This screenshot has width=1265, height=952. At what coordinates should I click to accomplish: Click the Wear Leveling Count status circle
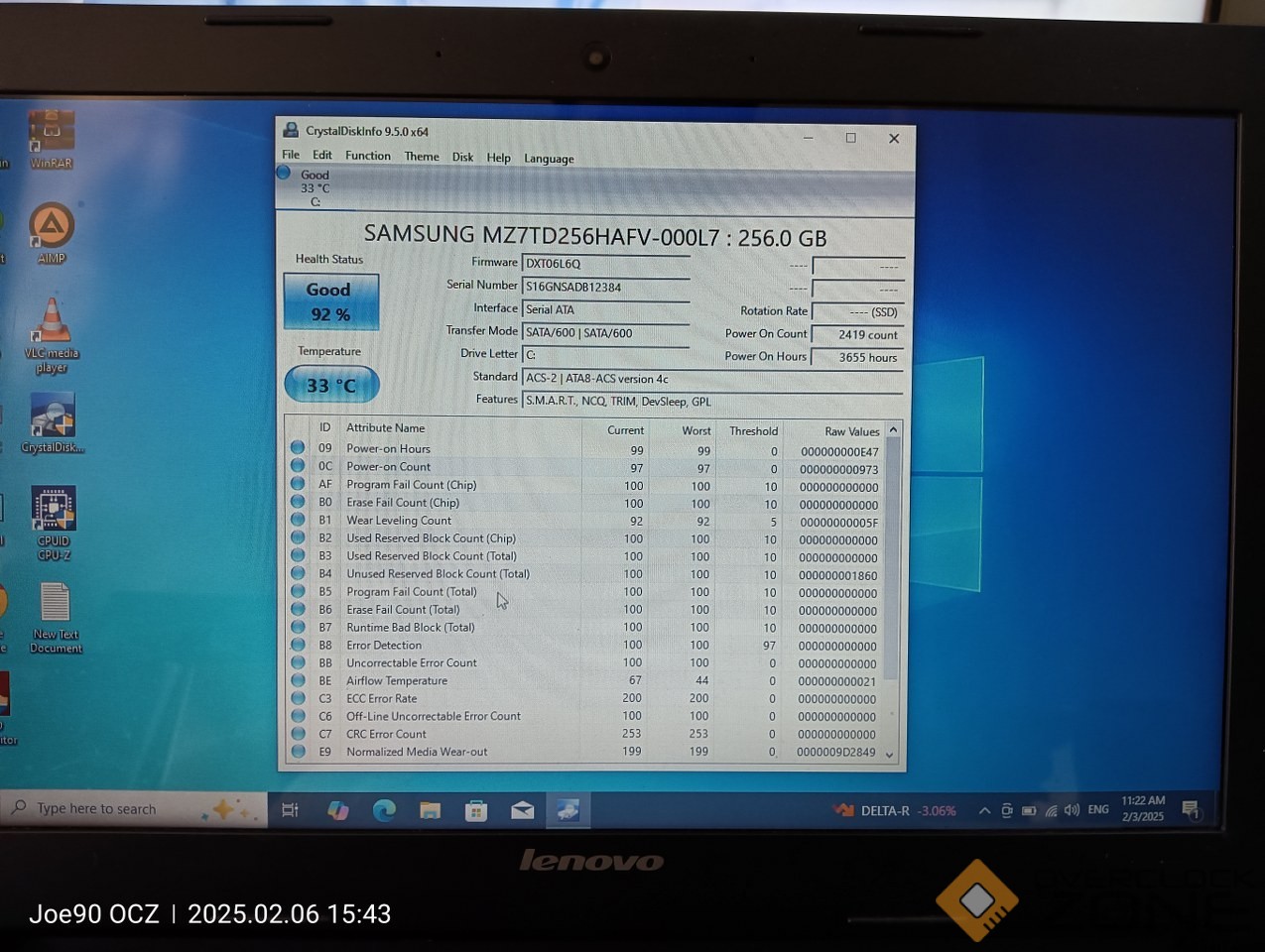click(x=298, y=520)
